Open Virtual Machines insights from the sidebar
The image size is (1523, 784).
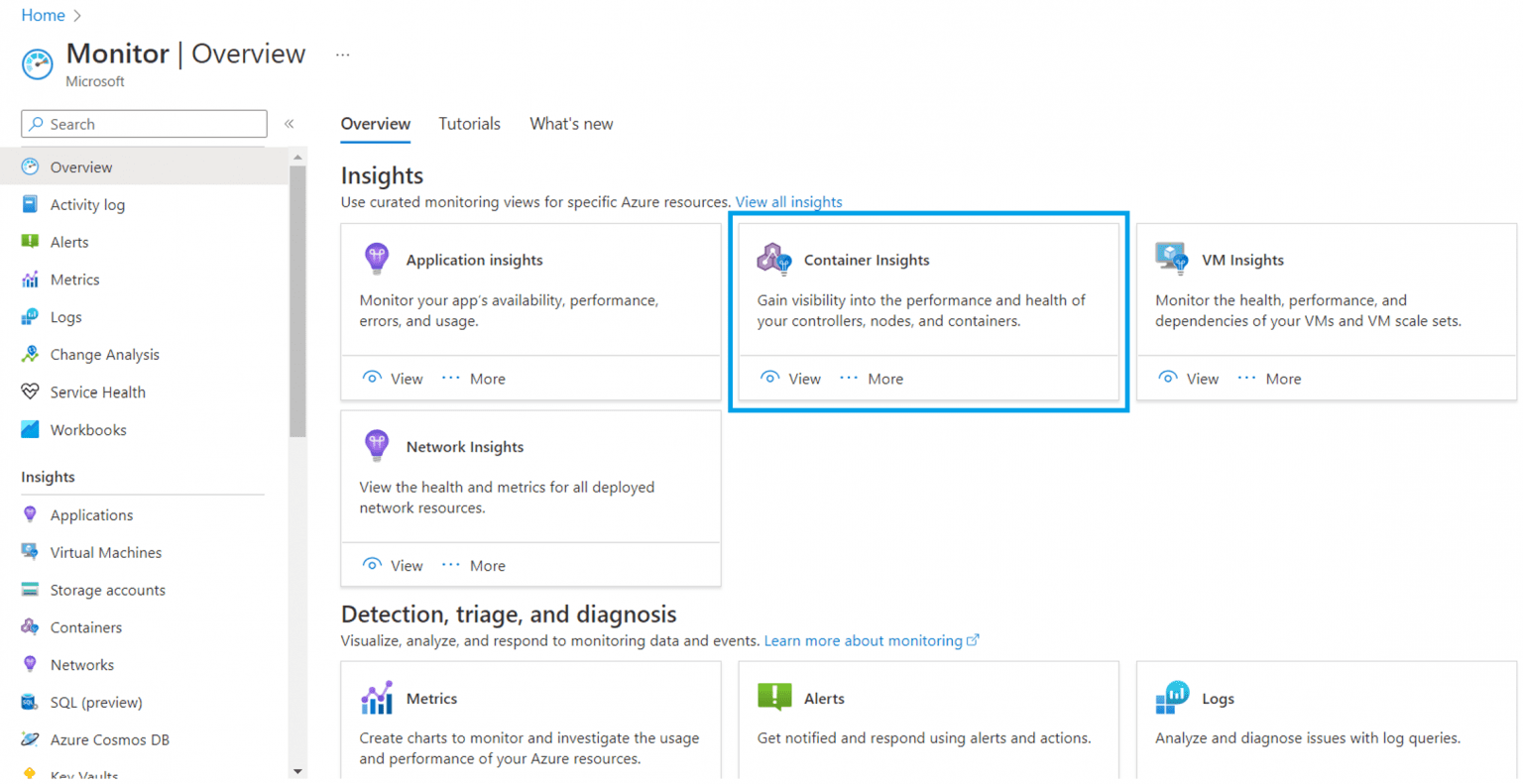tap(105, 552)
